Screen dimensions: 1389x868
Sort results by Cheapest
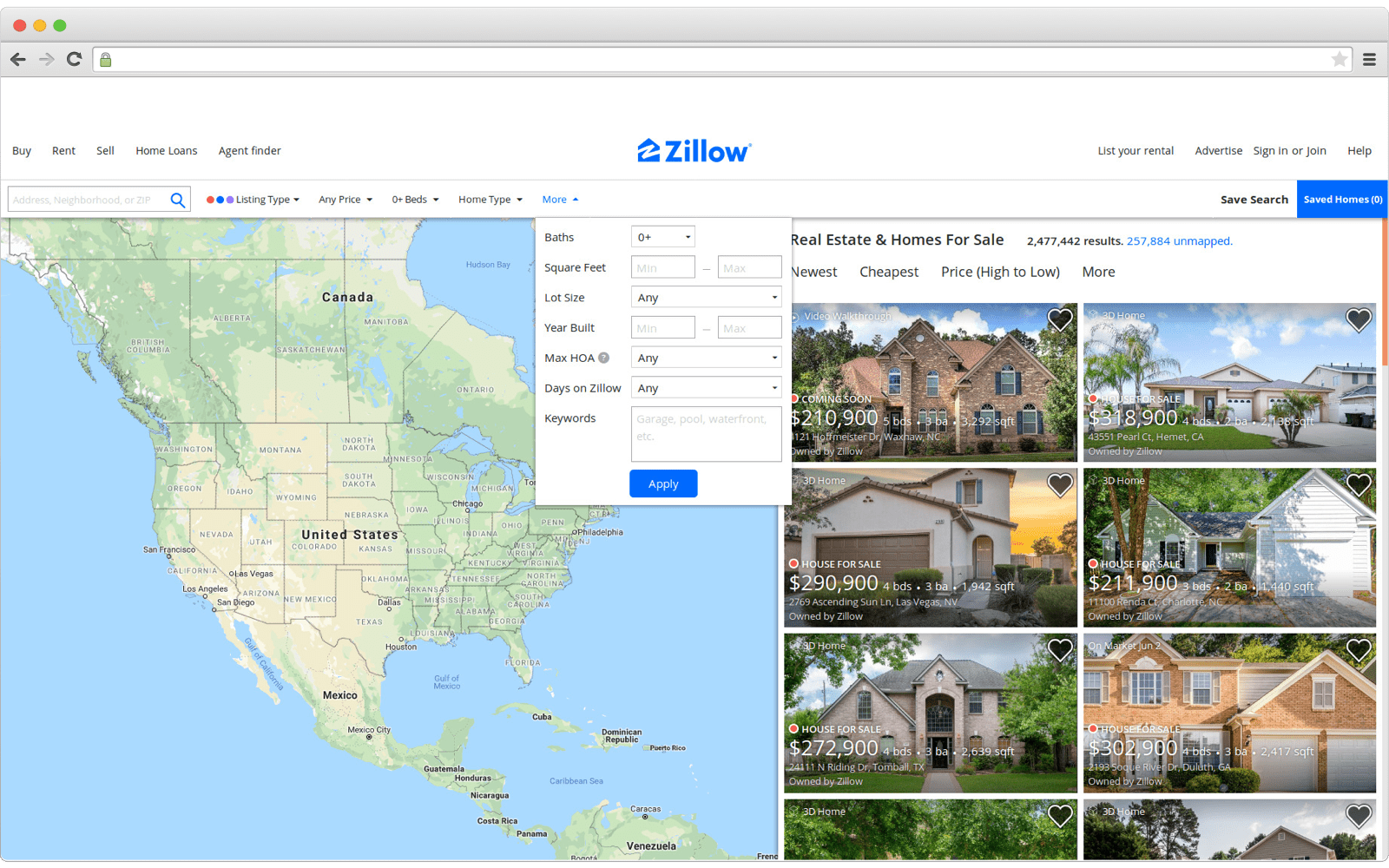[x=889, y=272]
